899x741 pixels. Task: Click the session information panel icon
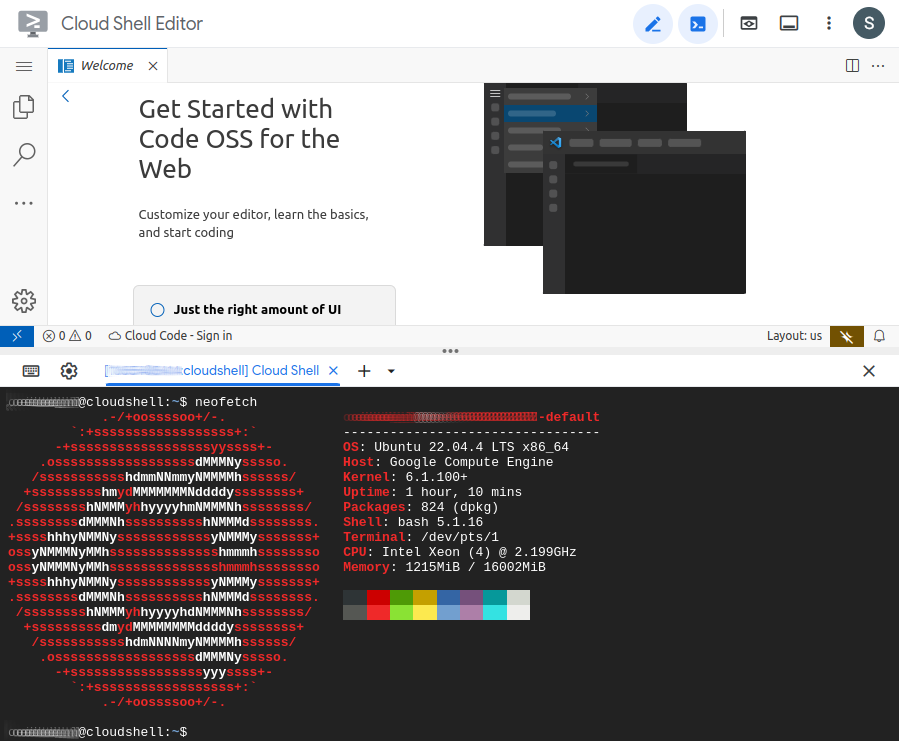click(x=789, y=24)
